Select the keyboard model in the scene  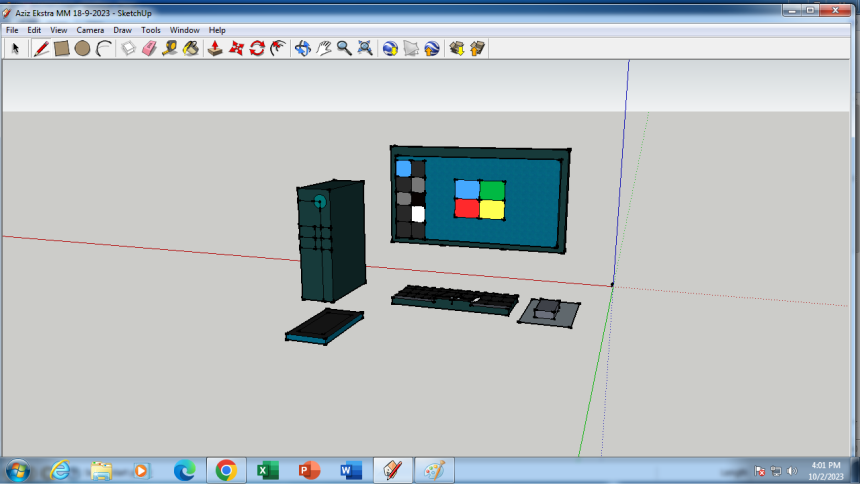click(455, 299)
